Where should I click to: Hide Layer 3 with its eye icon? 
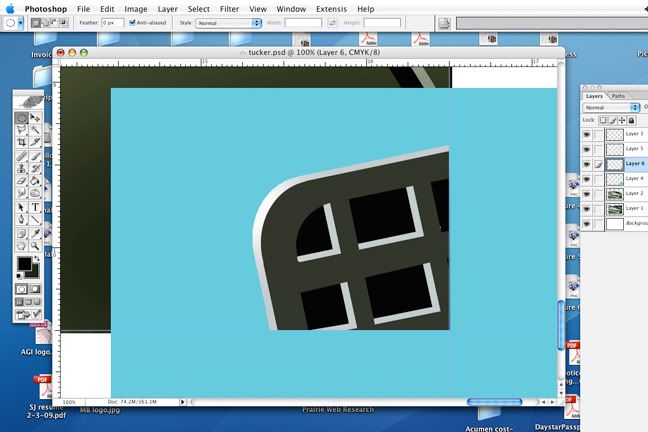586,134
